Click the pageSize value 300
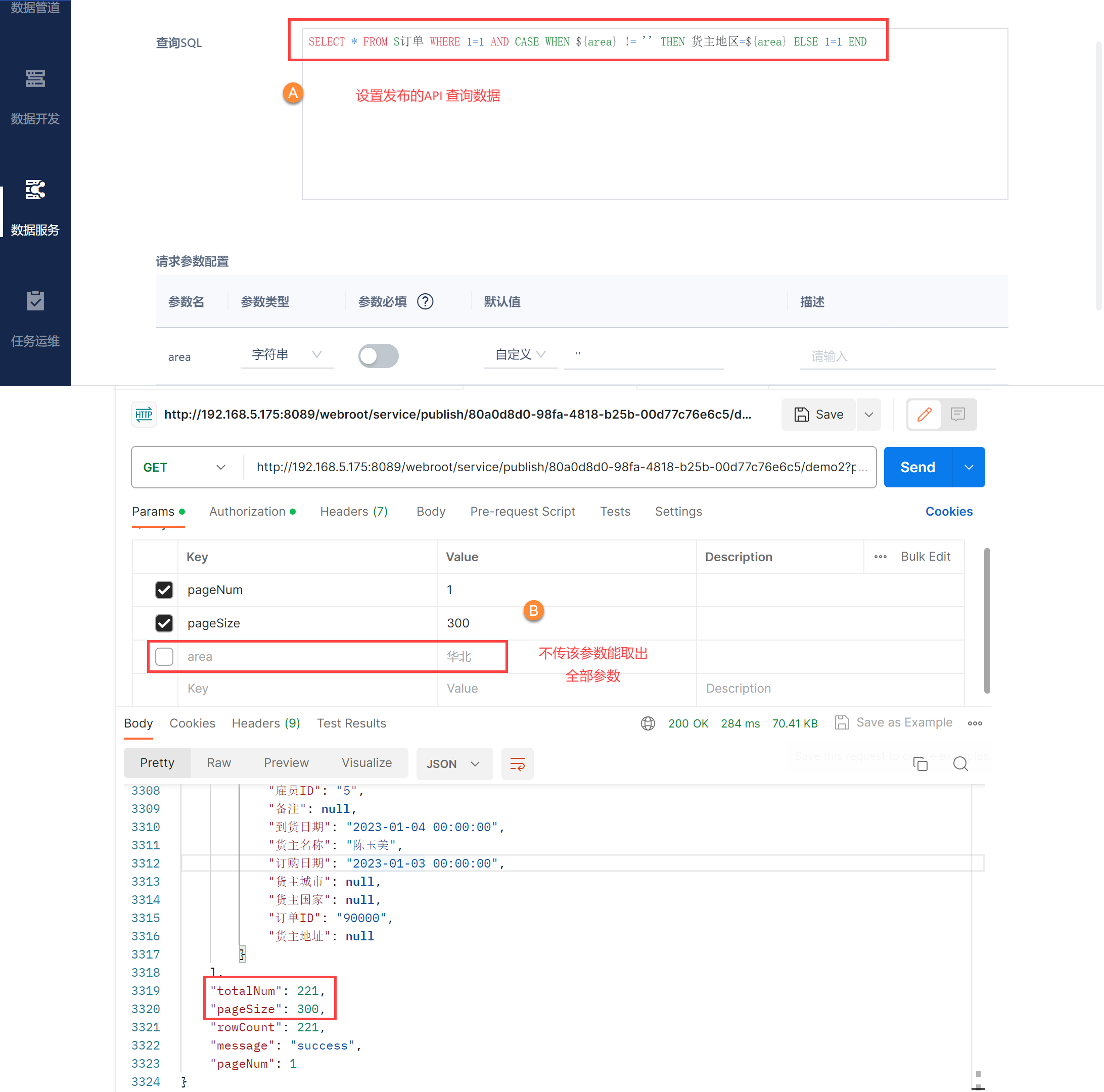Viewport: 1104px width, 1092px height. [457, 623]
